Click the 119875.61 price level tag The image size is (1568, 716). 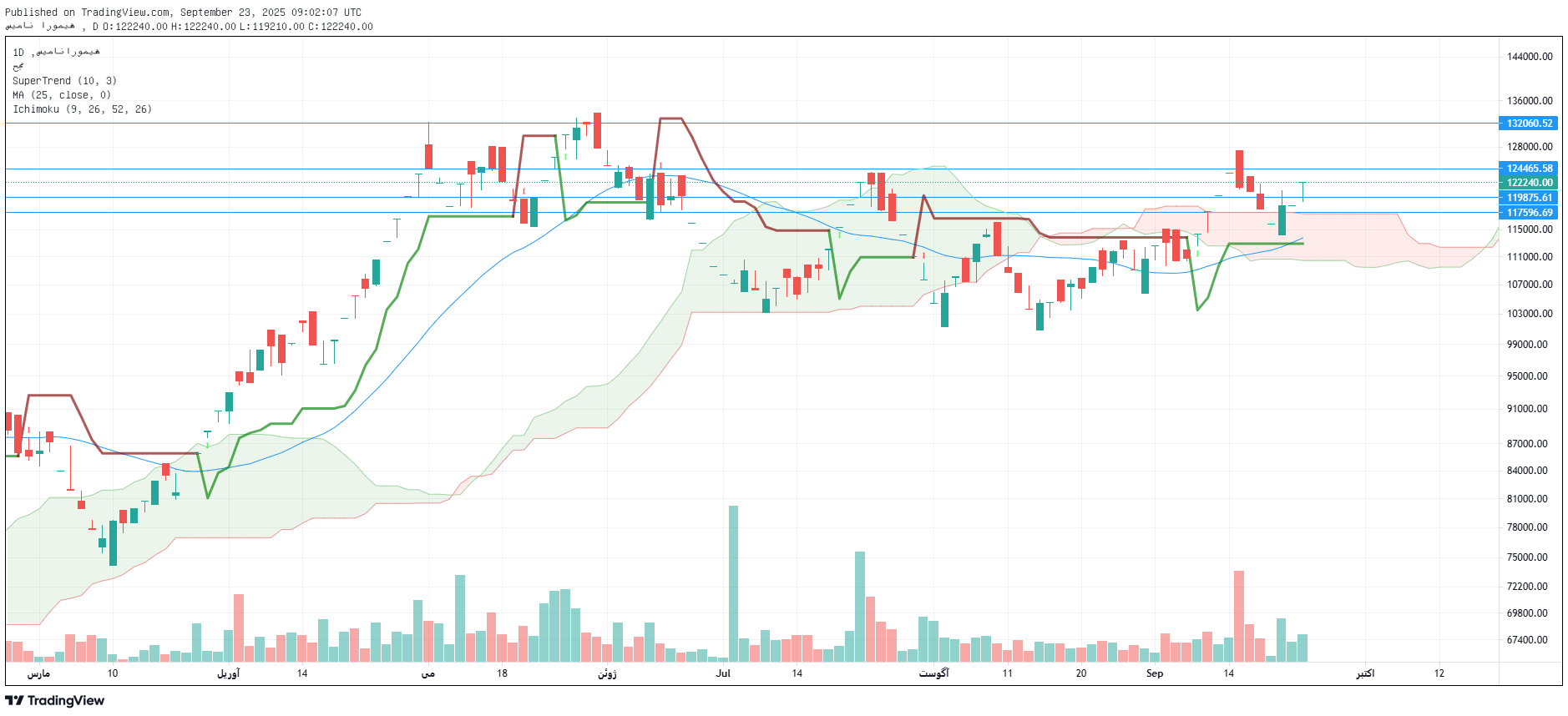coord(1529,198)
